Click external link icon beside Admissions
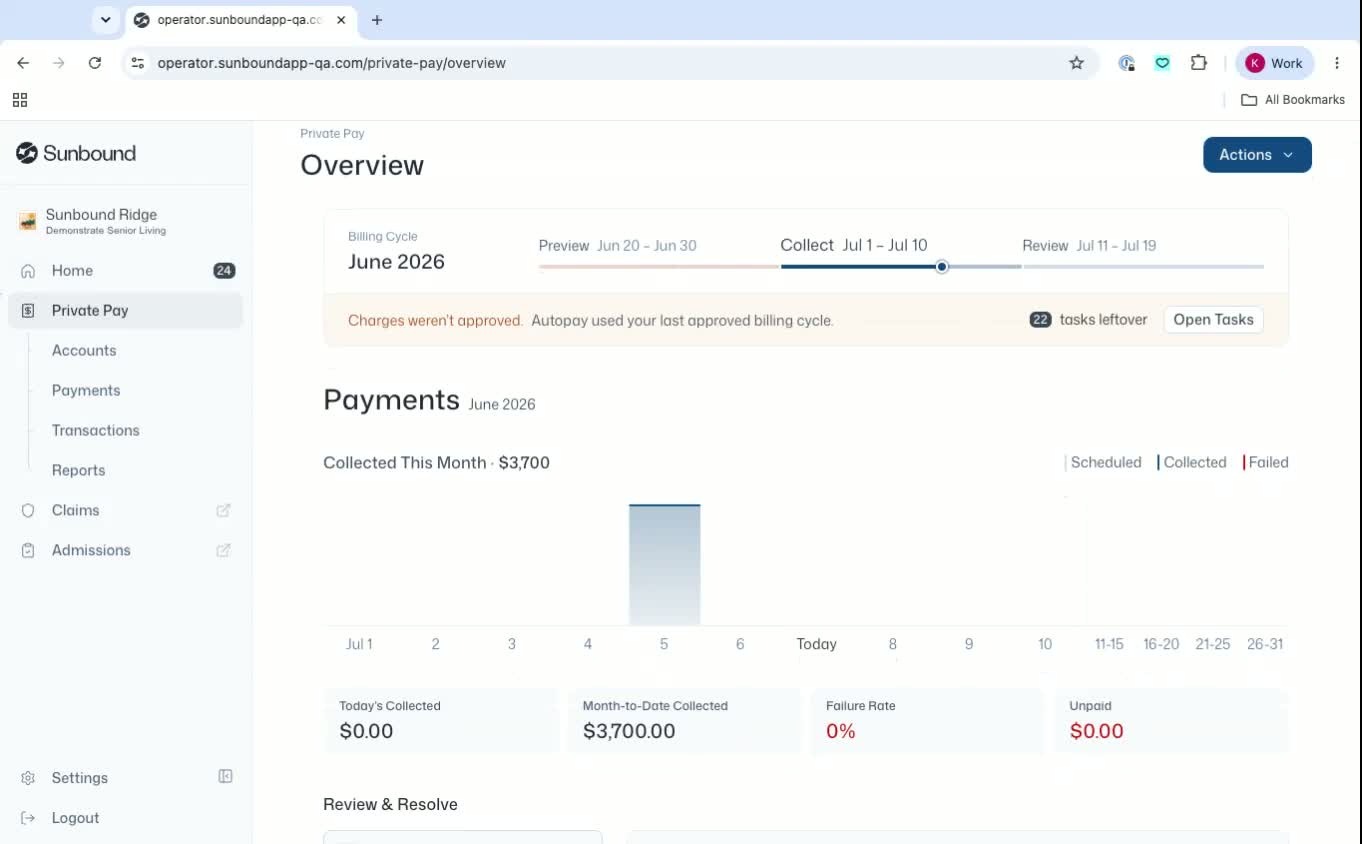Image resolution: width=1362 pixels, height=844 pixels. tap(224, 550)
